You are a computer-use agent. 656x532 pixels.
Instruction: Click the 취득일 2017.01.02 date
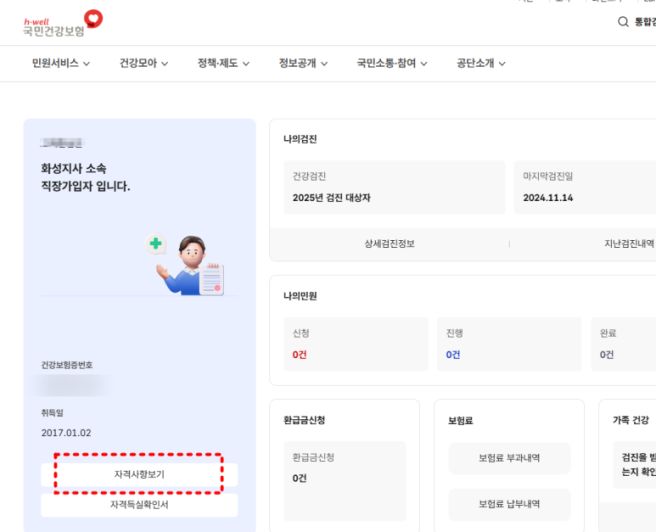66,433
